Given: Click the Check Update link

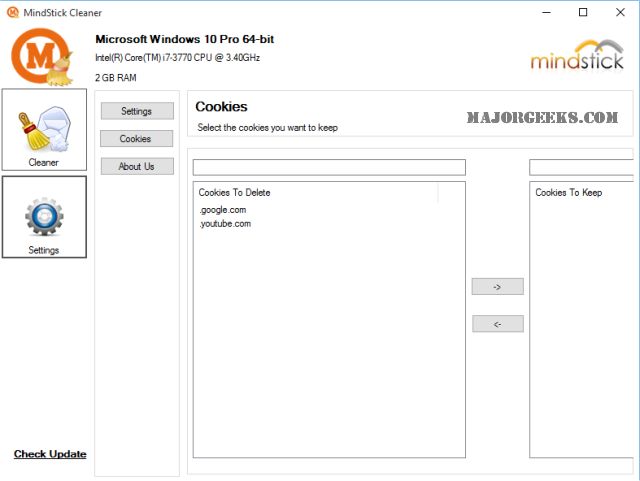Looking at the screenshot, I should tap(50, 454).
